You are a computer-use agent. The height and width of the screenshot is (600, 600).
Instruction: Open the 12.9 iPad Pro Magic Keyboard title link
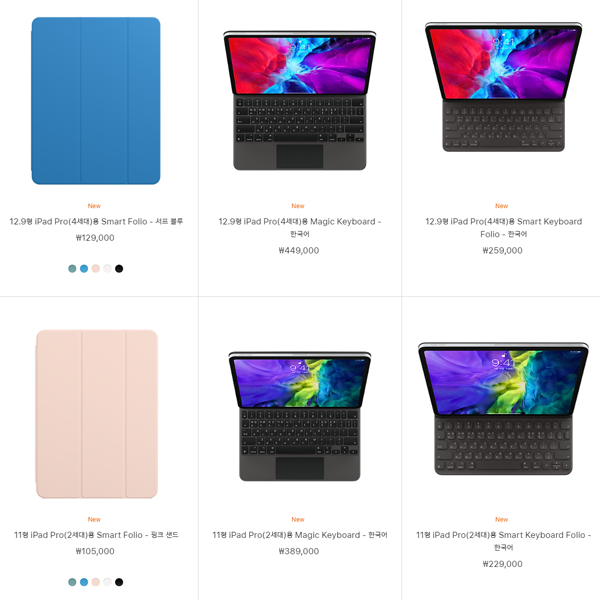tap(300, 228)
